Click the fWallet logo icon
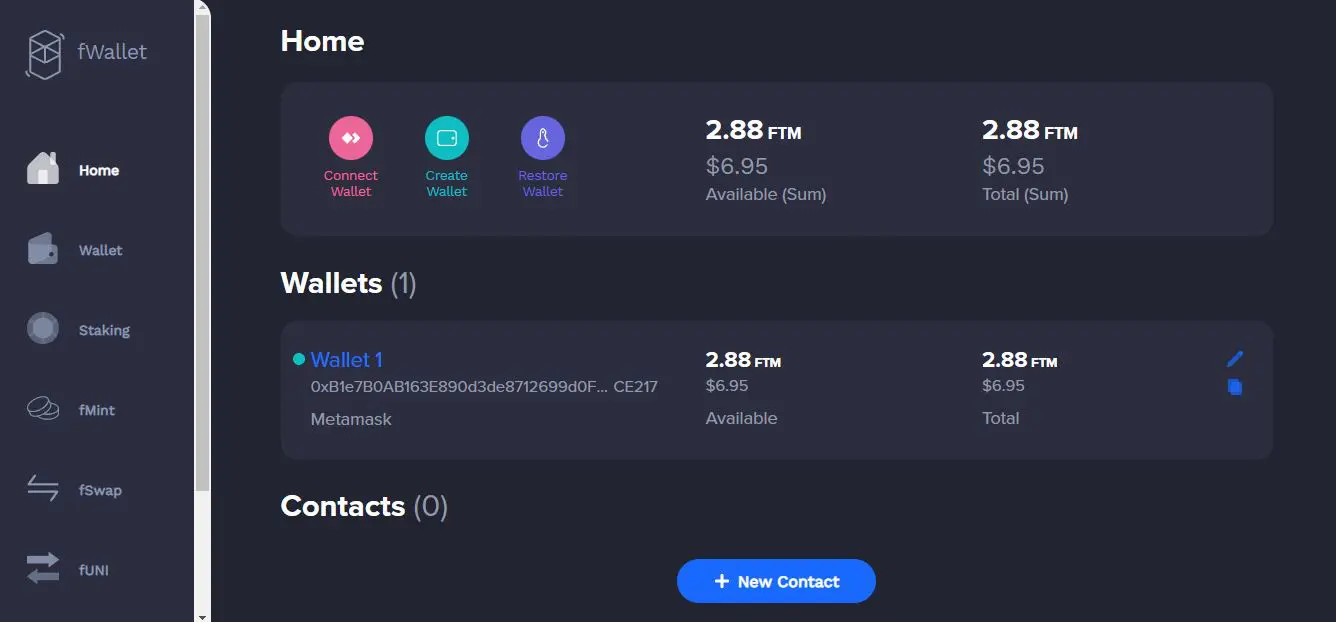Viewport: 1336px width, 622px height. [44, 54]
